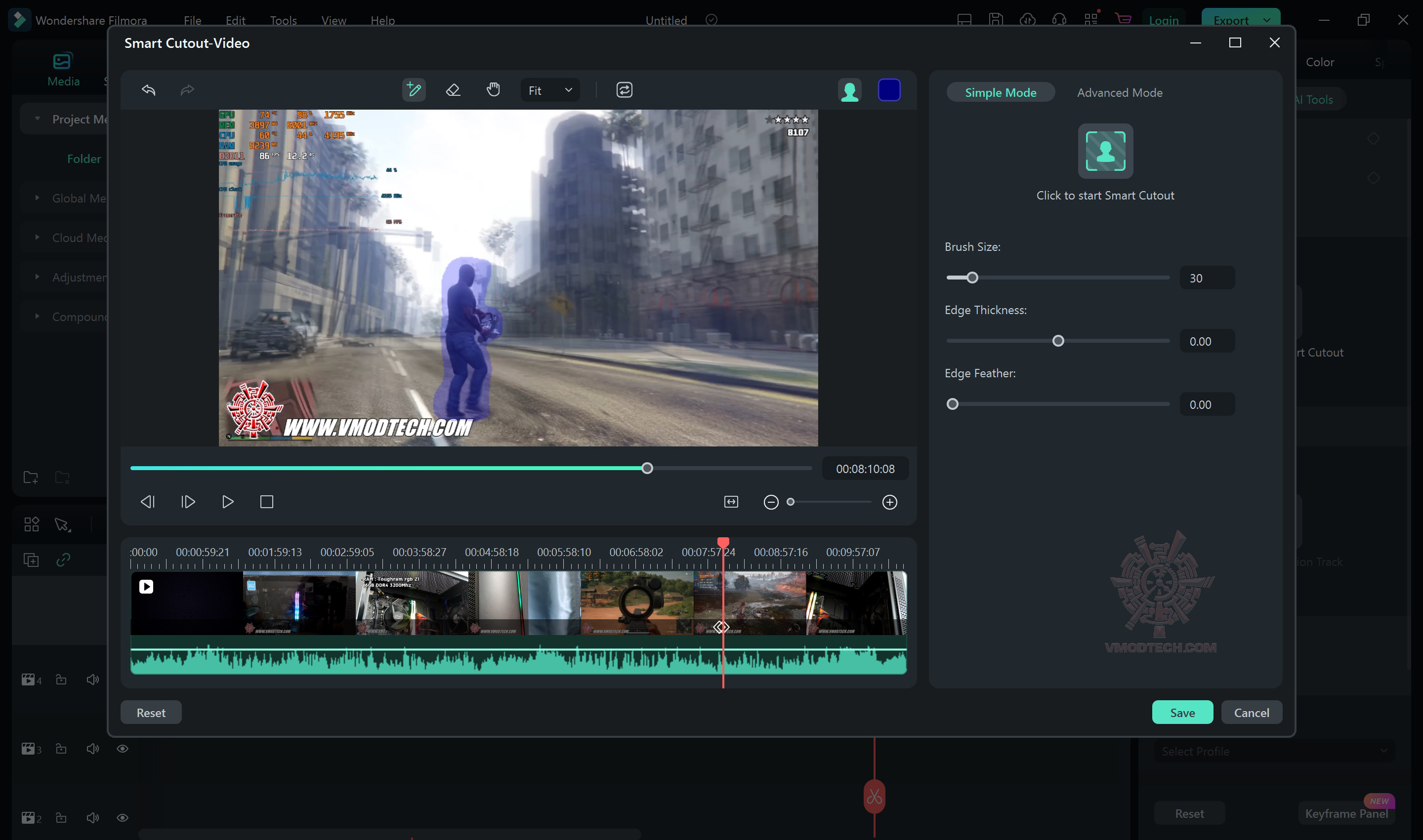Click the green person preview mode icon
This screenshot has height=840, width=1423.
(849, 90)
